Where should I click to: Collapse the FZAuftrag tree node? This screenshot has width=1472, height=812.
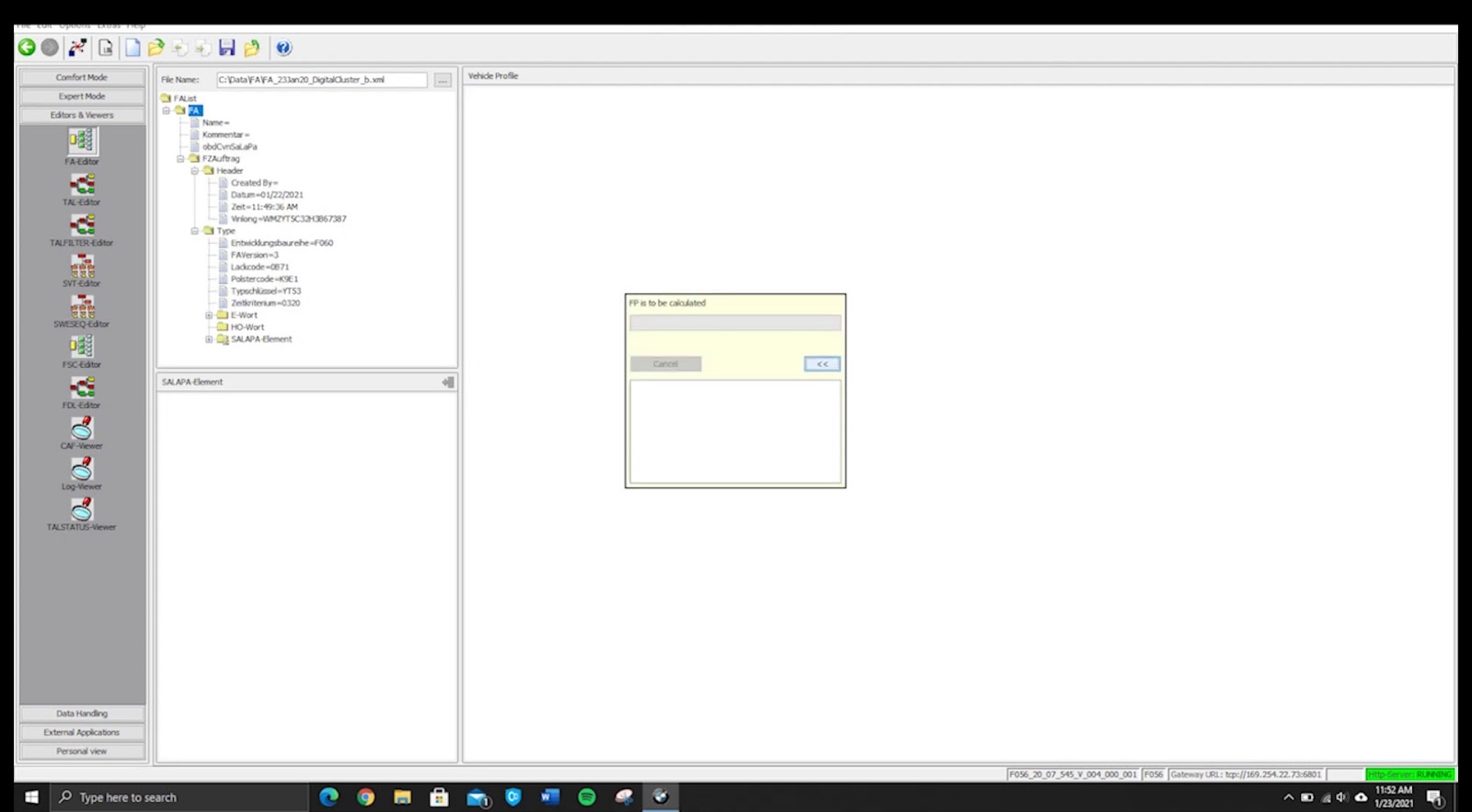pyautogui.click(x=180, y=158)
